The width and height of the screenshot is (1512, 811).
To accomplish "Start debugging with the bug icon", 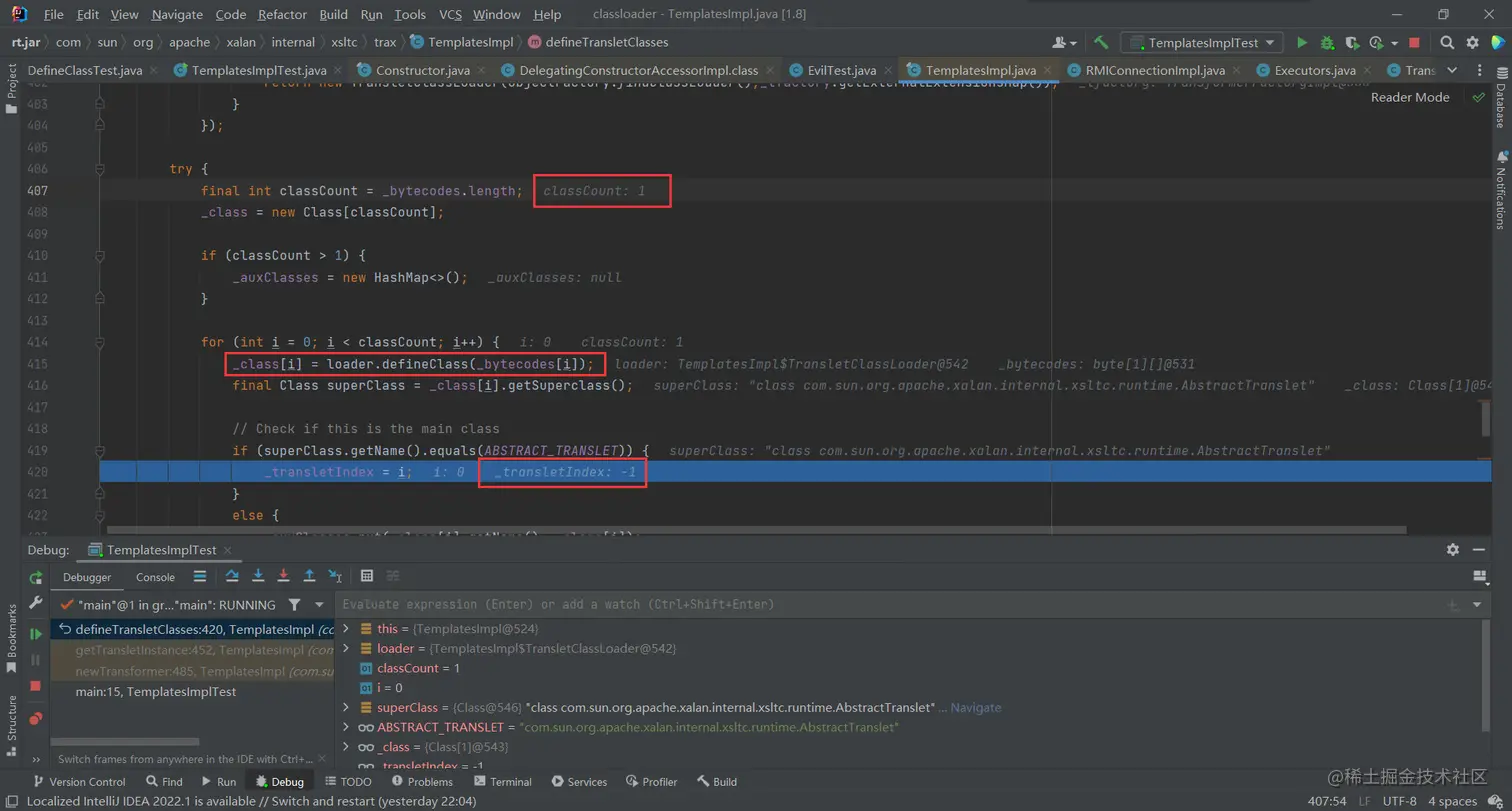I will tap(1327, 43).
